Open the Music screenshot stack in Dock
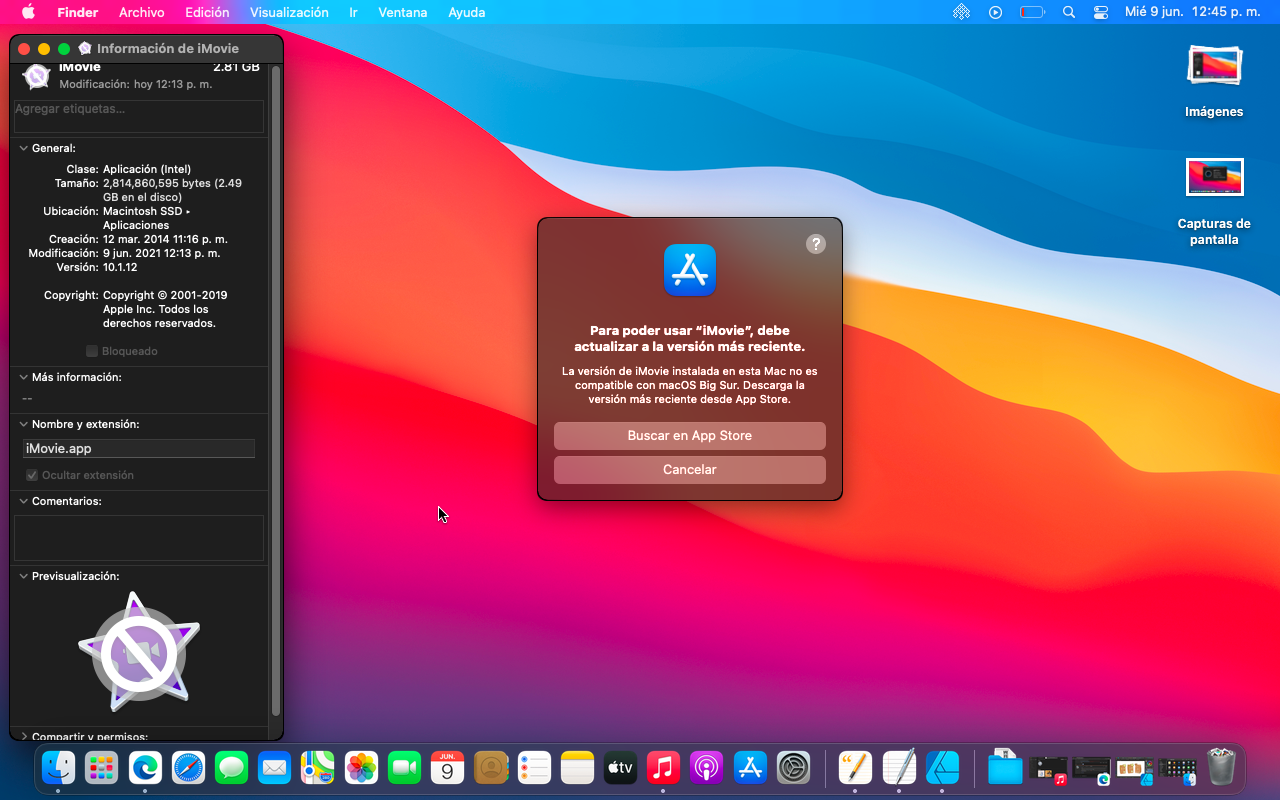 1048,768
